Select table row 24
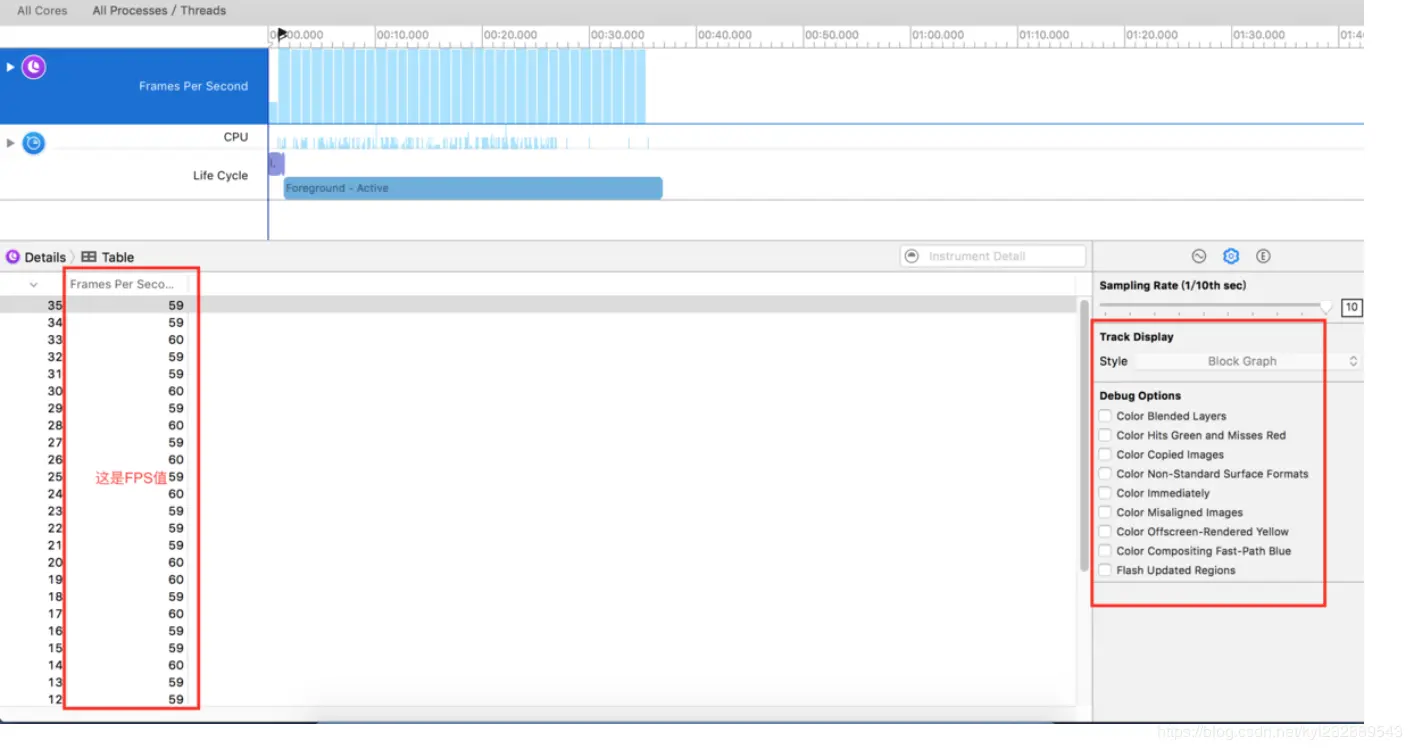Image resolution: width=1412 pixels, height=750 pixels. click(x=538, y=493)
